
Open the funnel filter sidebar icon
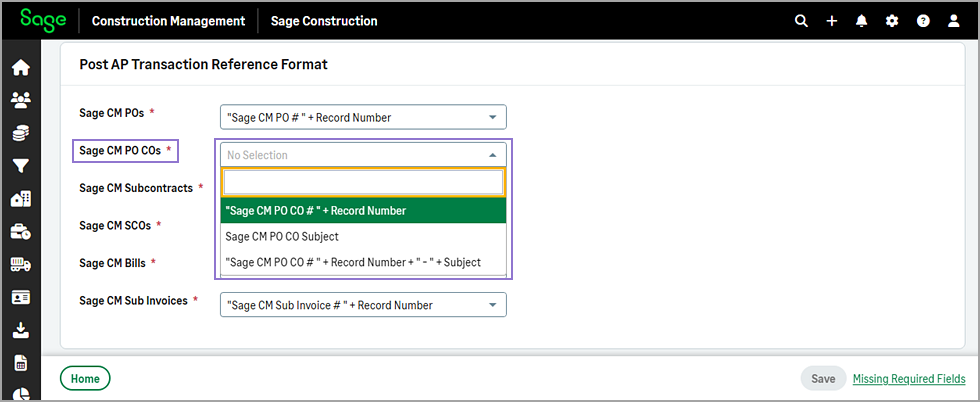[21, 166]
